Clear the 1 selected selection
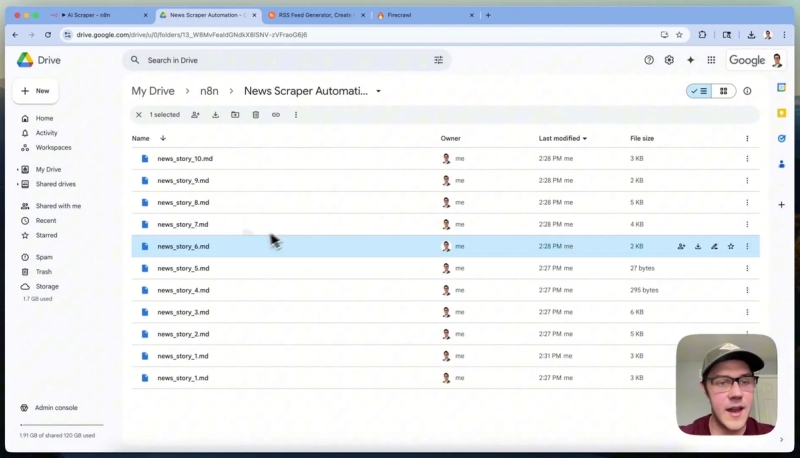Image resolution: width=800 pixels, height=458 pixels. click(x=139, y=115)
